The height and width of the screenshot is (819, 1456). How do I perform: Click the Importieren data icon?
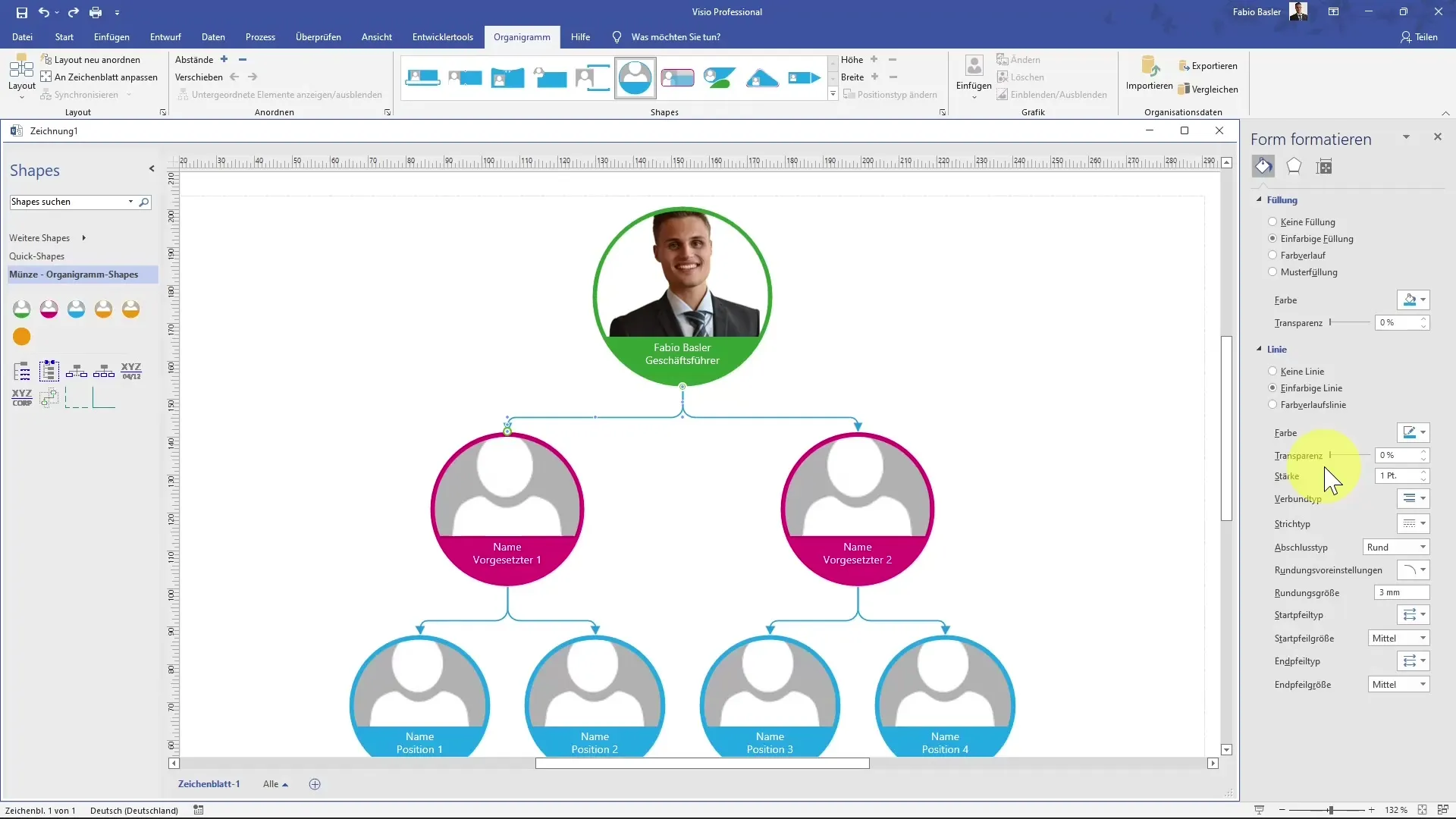pyautogui.click(x=1150, y=74)
